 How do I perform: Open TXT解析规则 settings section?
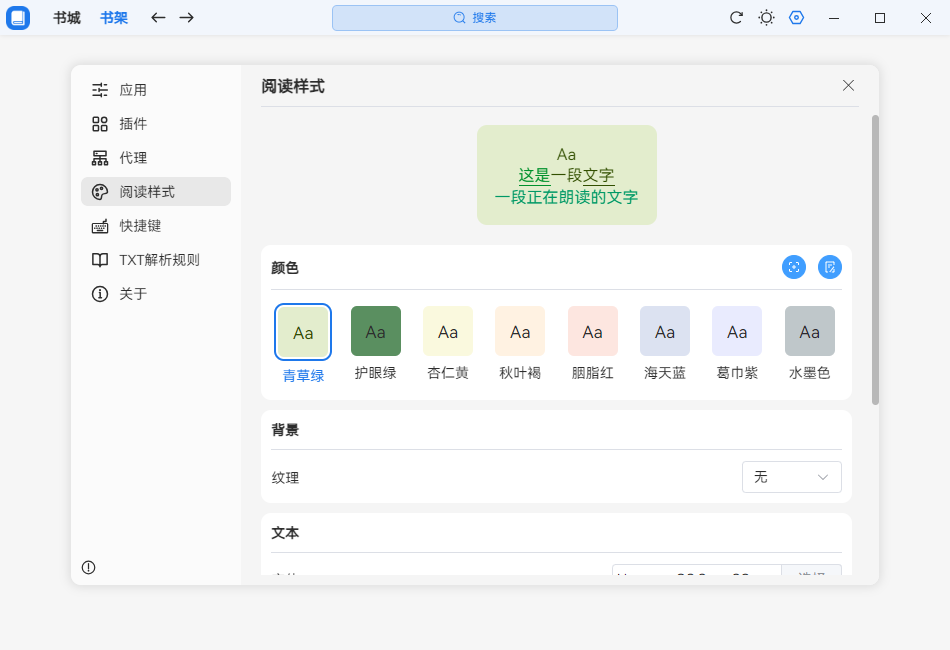pyautogui.click(x=156, y=260)
